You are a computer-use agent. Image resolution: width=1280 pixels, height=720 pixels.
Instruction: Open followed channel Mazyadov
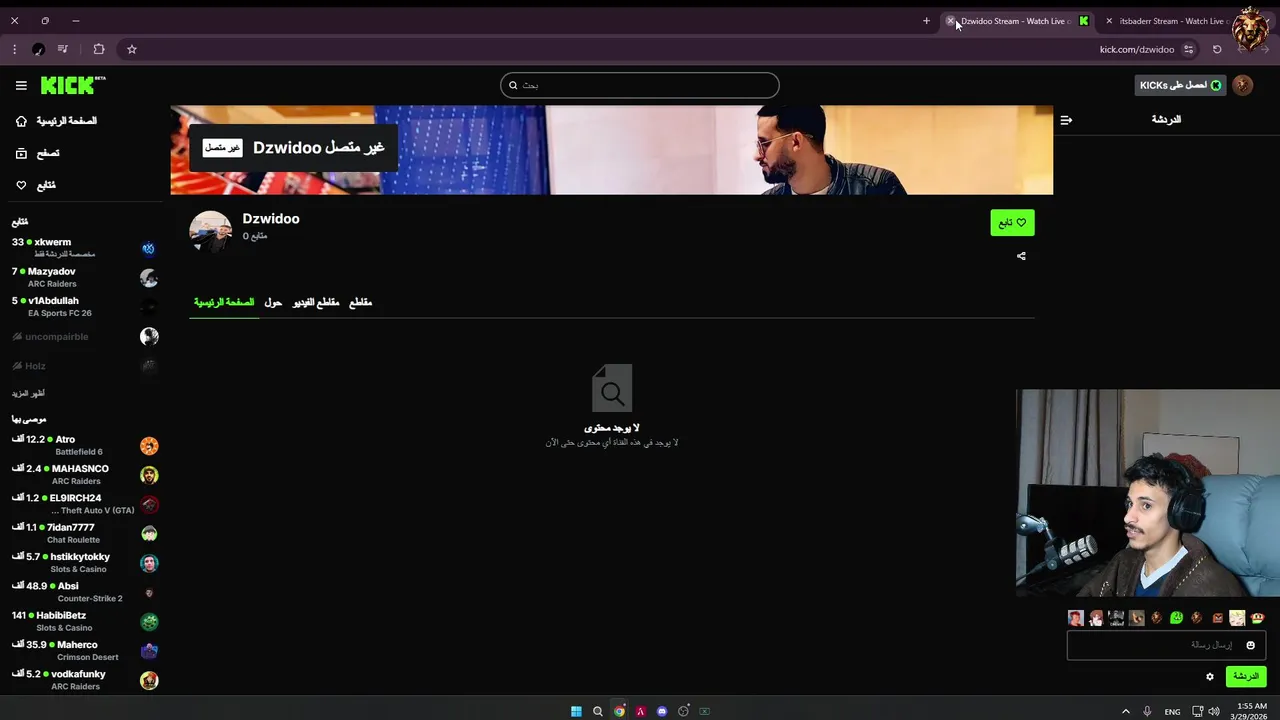click(84, 277)
